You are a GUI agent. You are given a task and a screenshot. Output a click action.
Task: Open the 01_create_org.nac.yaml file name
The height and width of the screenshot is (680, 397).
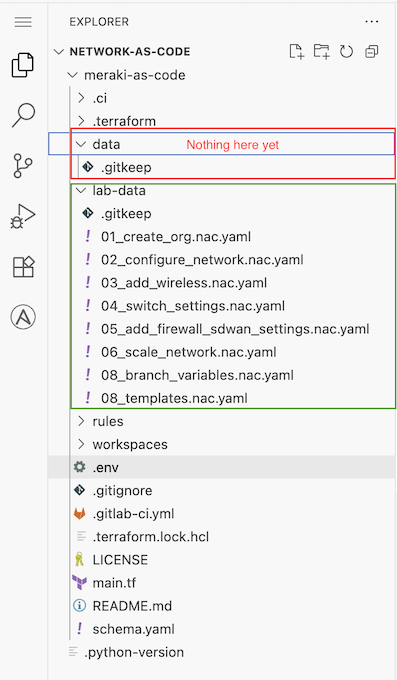pos(176,237)
